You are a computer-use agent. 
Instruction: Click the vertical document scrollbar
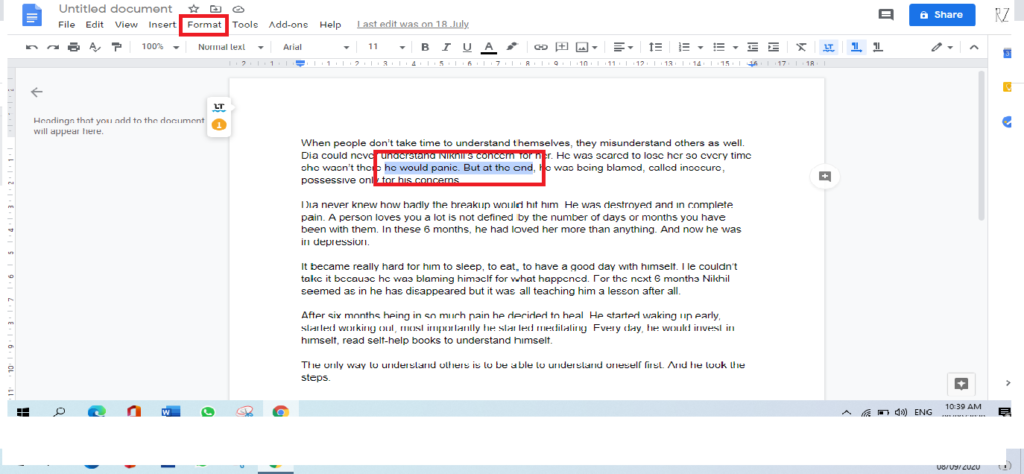pos(981,145)
